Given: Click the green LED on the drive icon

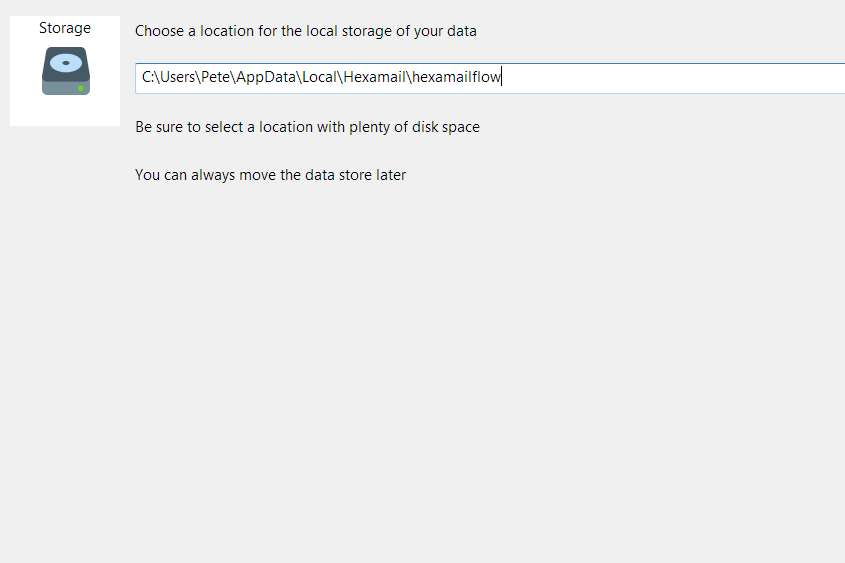Looking at the screenshot, I should [x=80, y=88].
